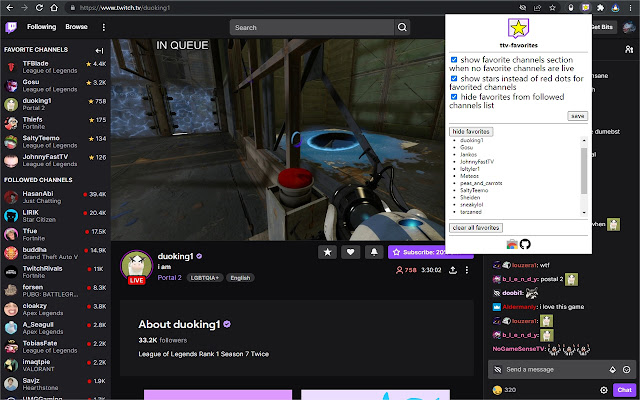Click the English tag

point(240,278)
